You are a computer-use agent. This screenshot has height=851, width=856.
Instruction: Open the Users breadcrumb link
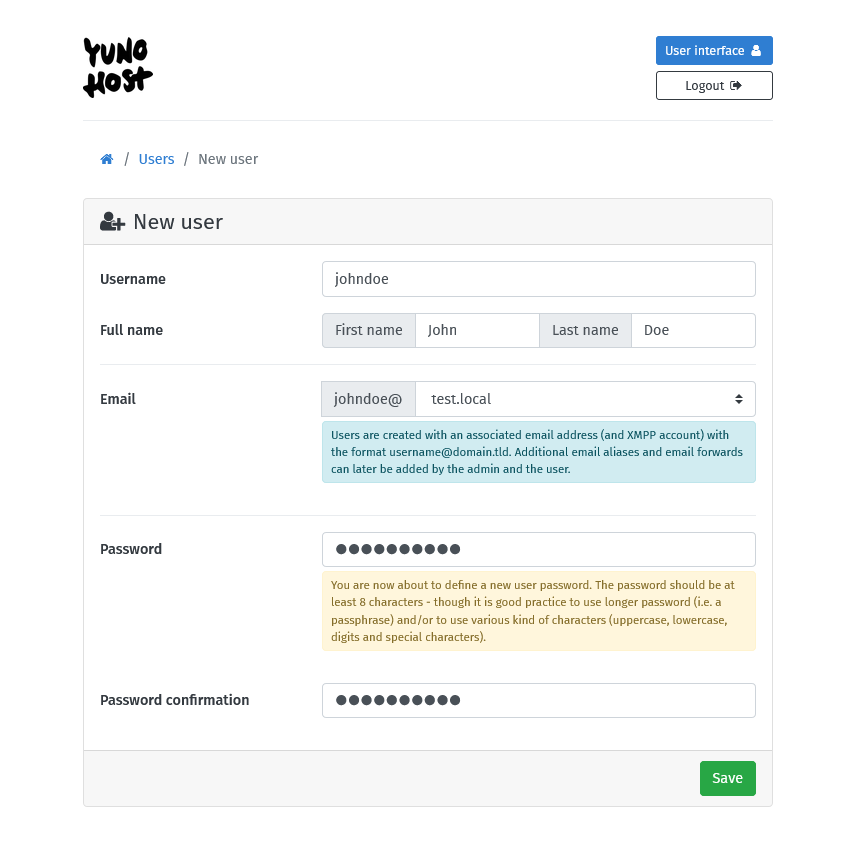coord(156,159)
